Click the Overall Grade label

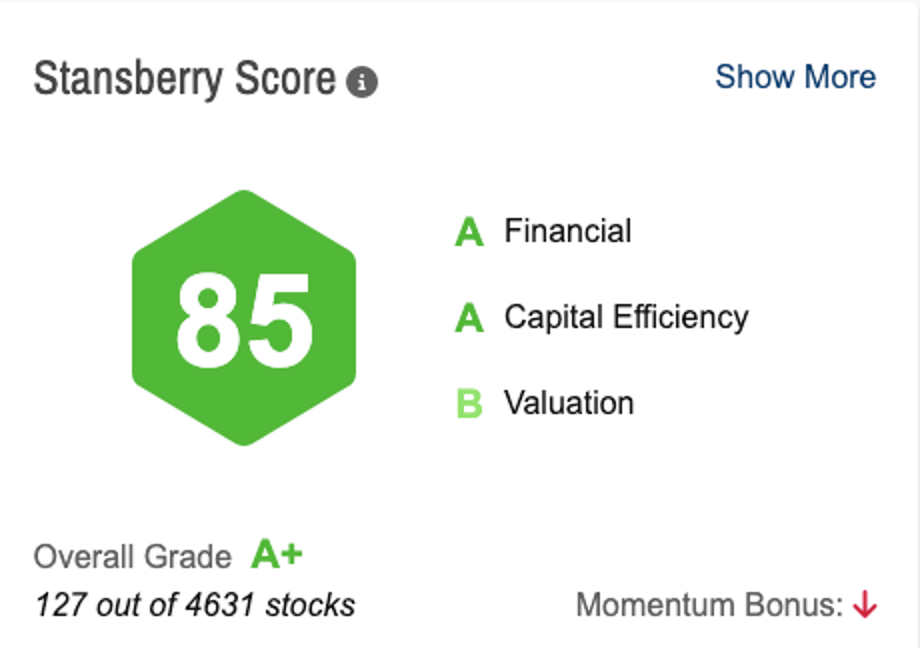tap(132, 557)
